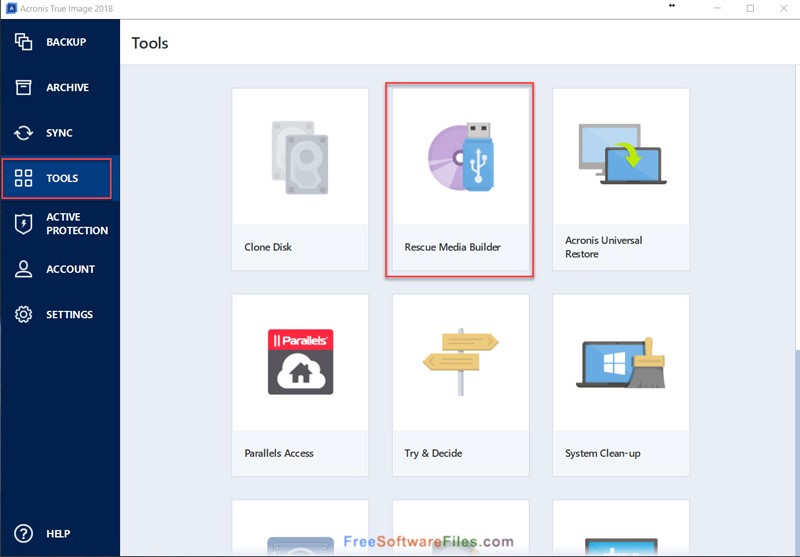800x557 pixels.
Task: Click the Acronis Universal Restore label
Action: [604, 247]
